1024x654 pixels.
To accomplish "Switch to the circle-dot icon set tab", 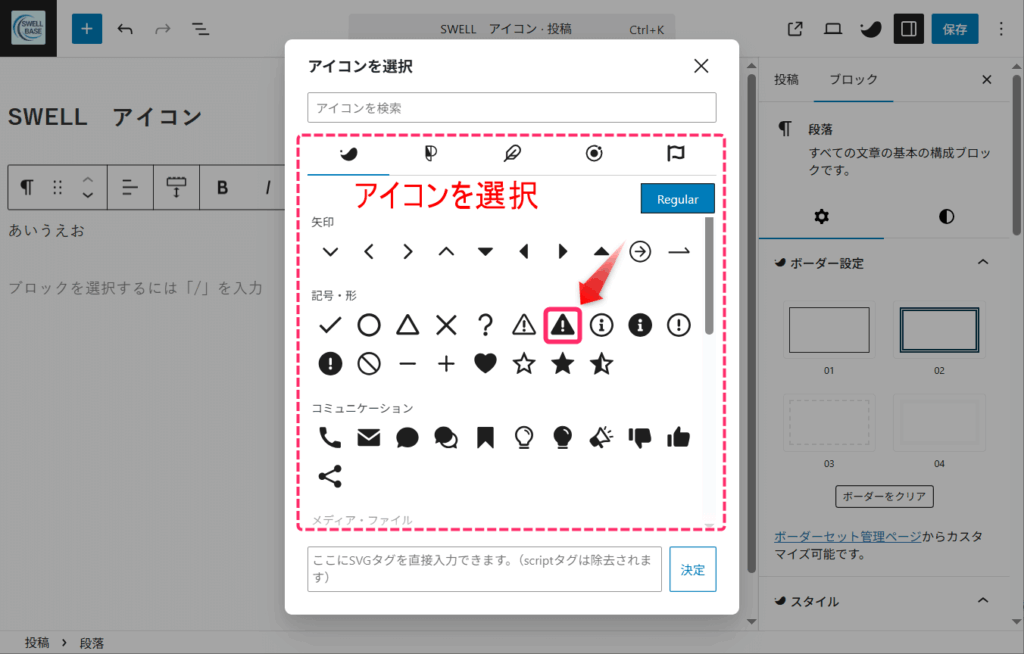I will pos(594,154).
